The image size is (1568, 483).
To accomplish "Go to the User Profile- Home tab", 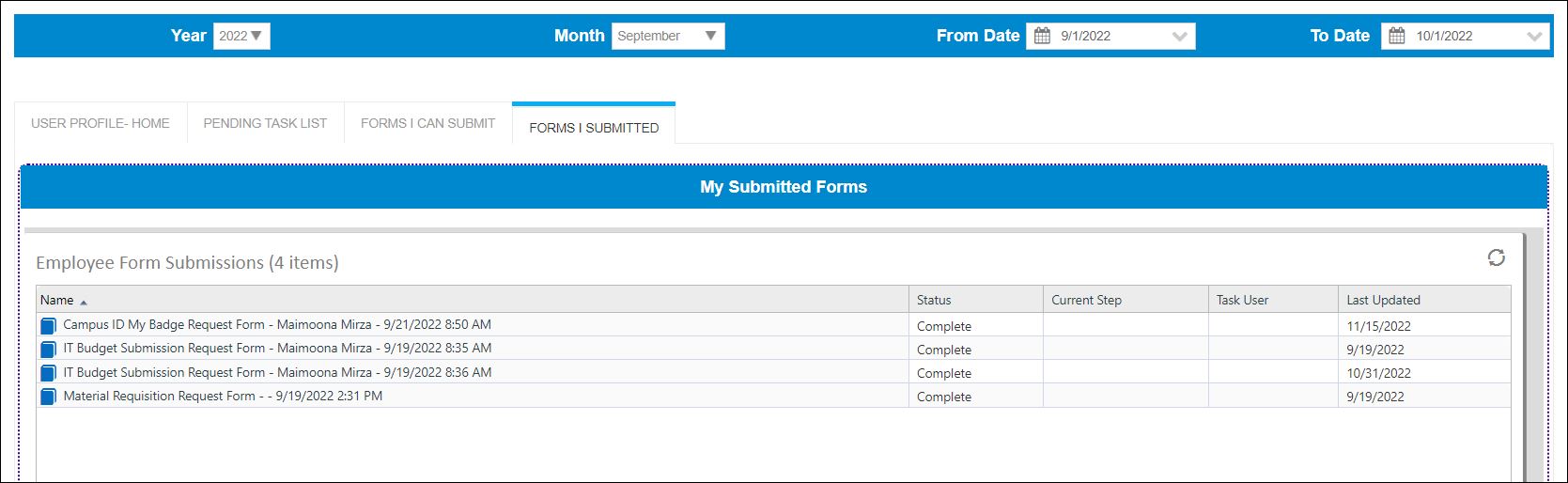I will (x=101, y=123).
